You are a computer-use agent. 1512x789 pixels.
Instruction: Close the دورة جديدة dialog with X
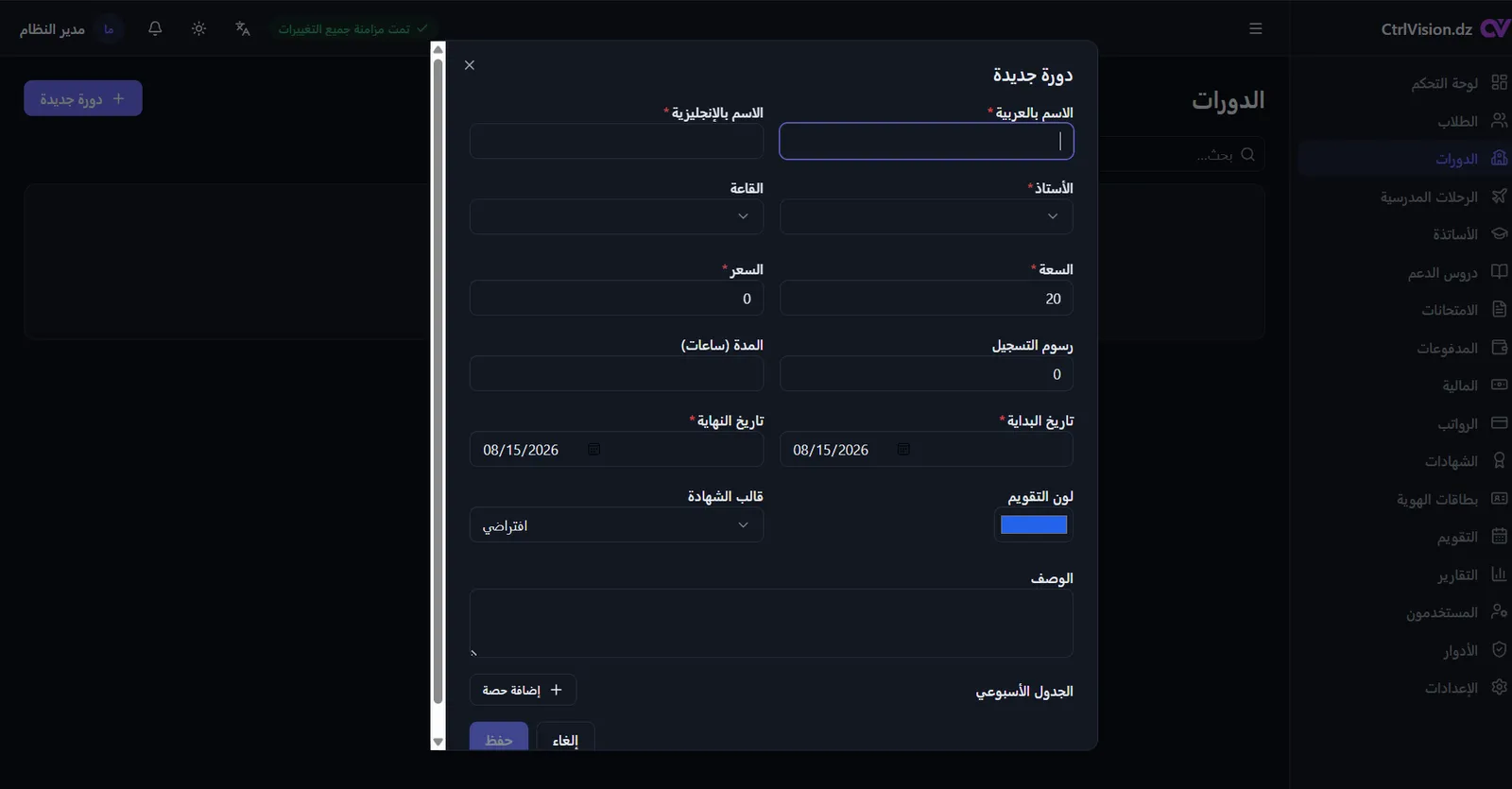point(470,65)
